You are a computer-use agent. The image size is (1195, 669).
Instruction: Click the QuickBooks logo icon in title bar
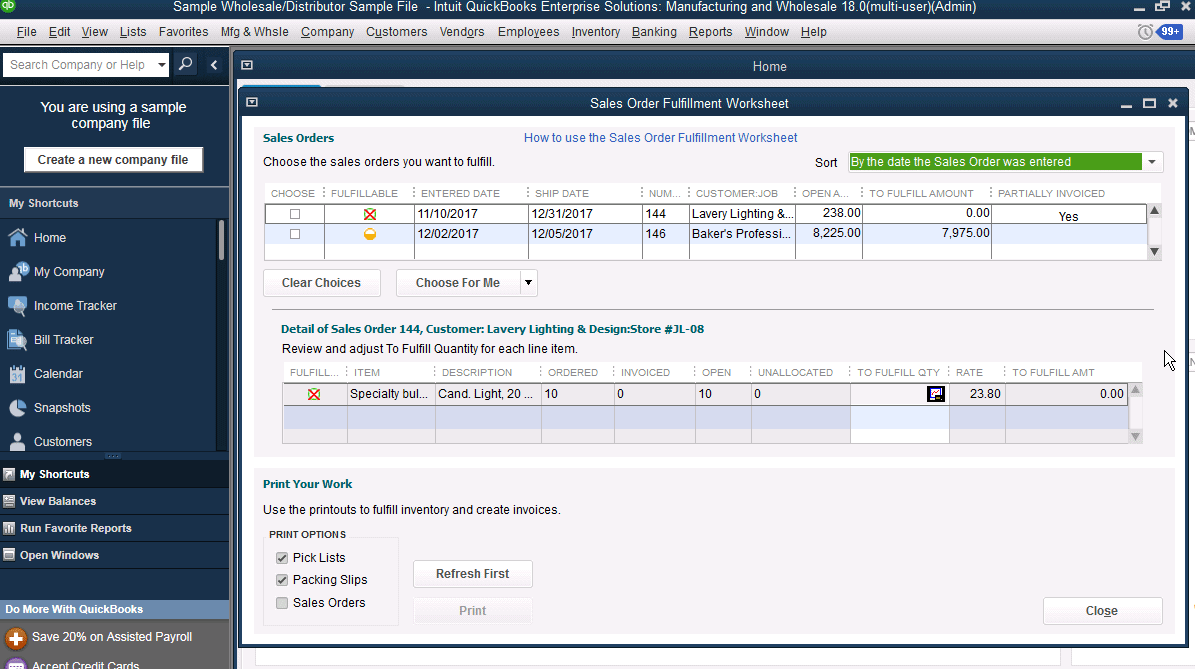8,6
